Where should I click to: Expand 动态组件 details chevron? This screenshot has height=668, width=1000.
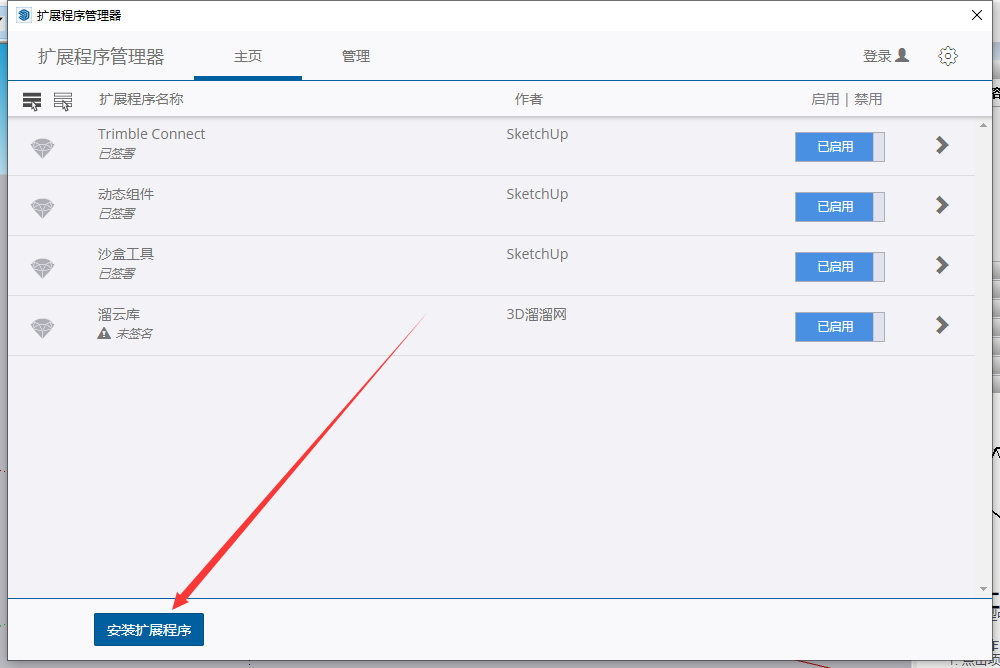(942, 205)
